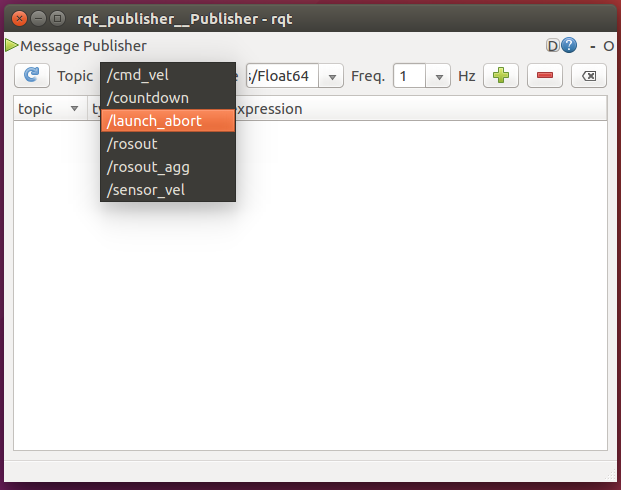Clear all publishers using the erase icon
621x490 pixels.
click(589, 75)
